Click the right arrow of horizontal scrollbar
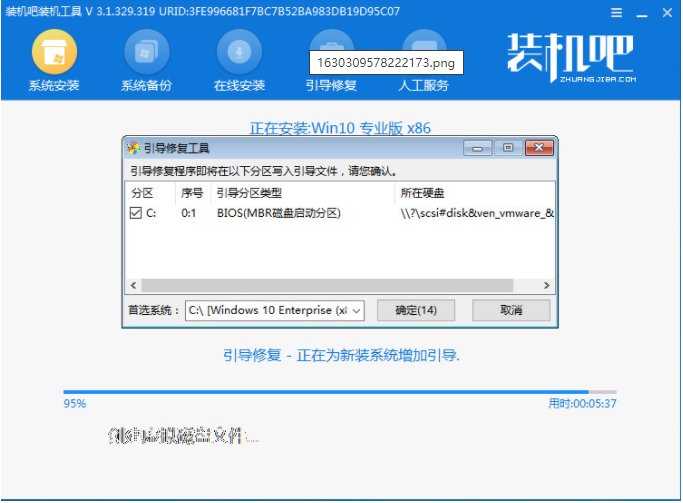Screen dimensions: 683x503 point(546,285)
